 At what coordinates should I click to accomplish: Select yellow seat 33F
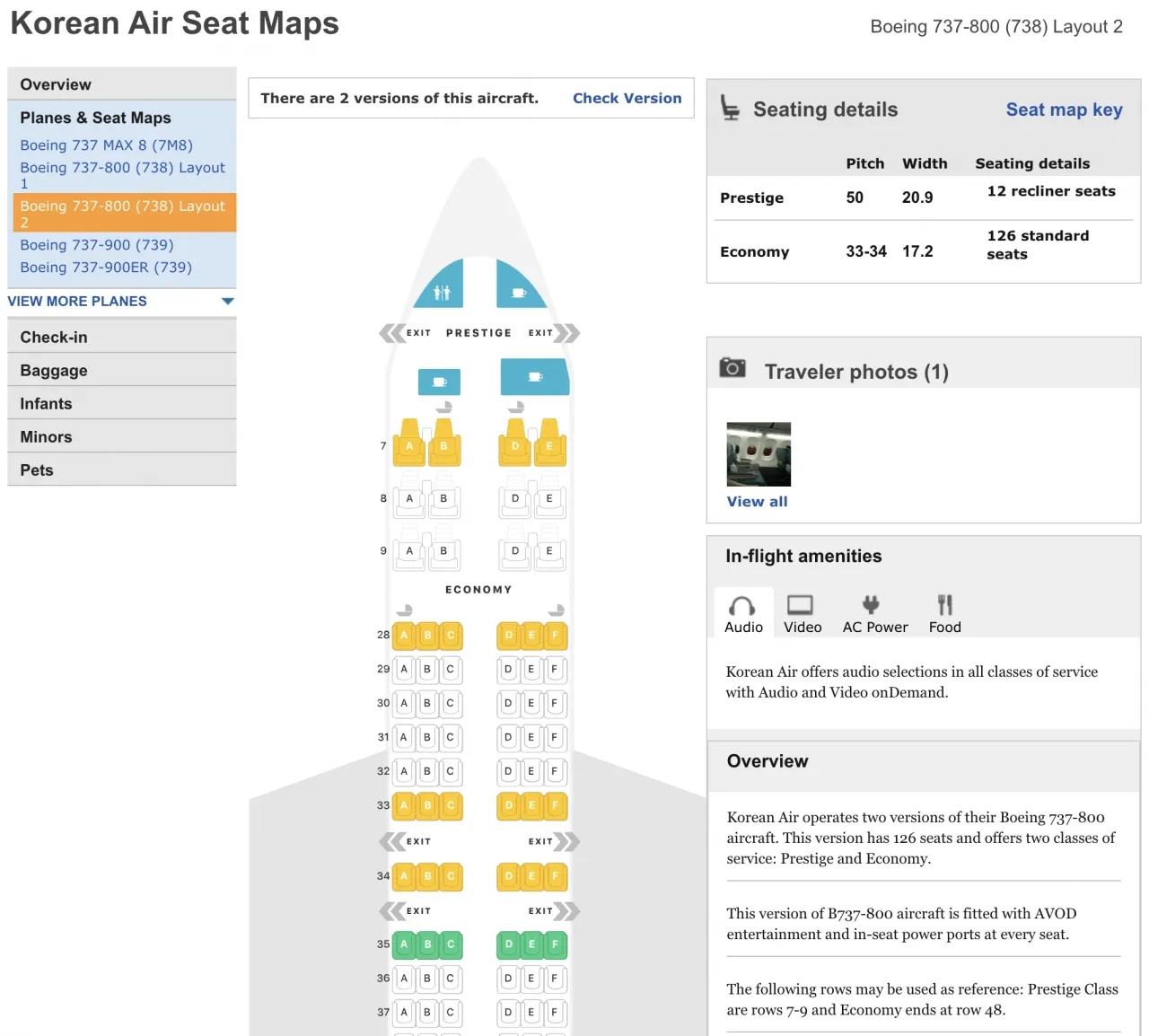coord(555,806)
